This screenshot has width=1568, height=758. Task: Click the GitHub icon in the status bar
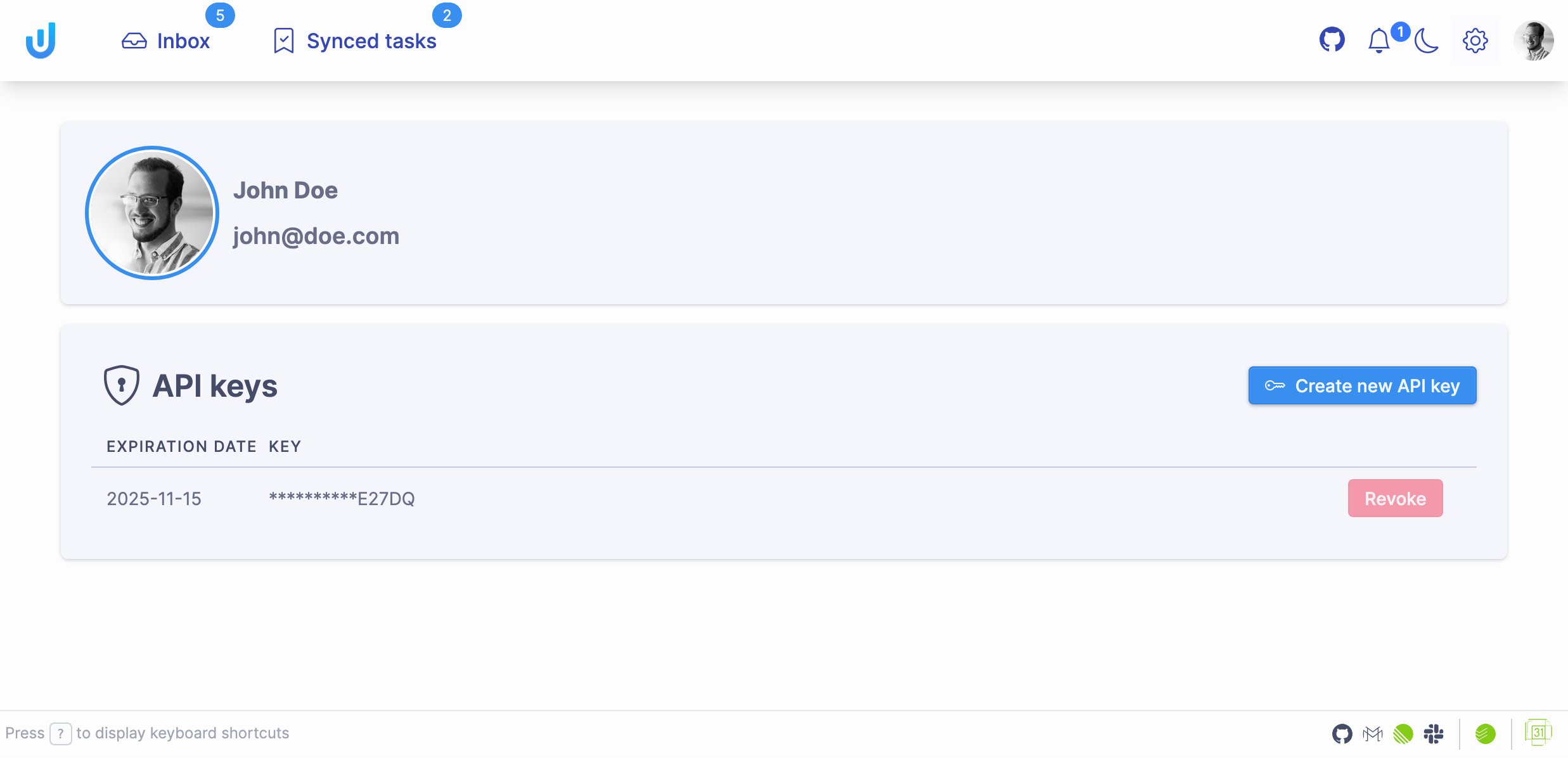tap(1344, 733)
